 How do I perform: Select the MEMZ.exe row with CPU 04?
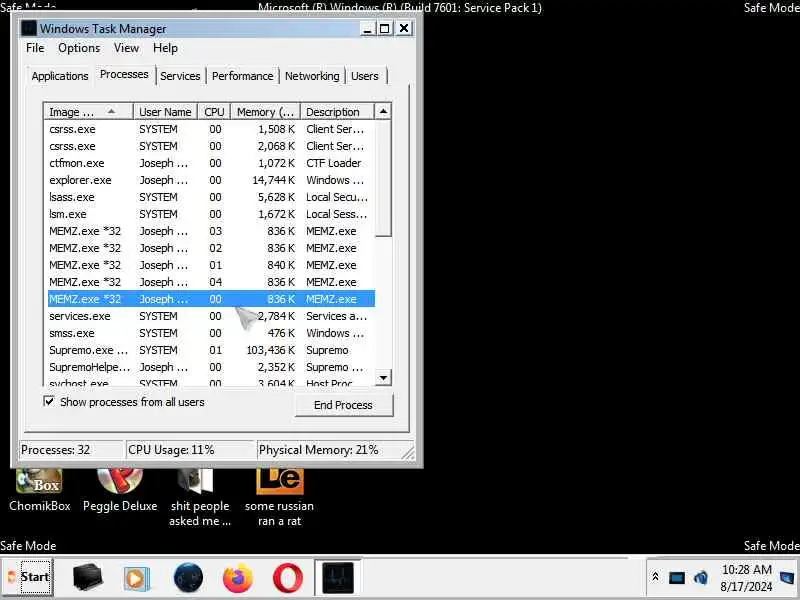[x=211, y=282]
